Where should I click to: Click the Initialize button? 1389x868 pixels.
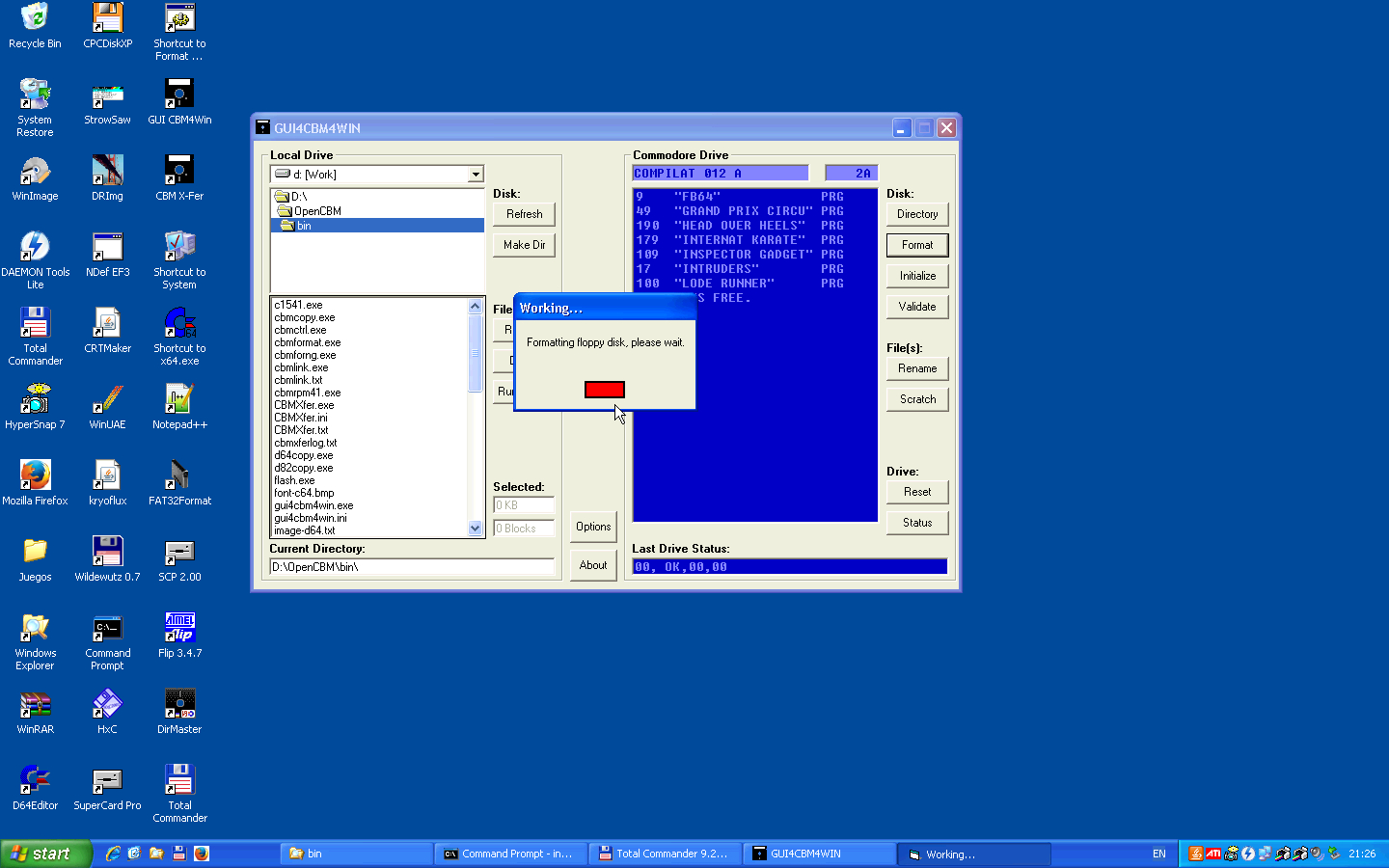click(x=917, y=276)
